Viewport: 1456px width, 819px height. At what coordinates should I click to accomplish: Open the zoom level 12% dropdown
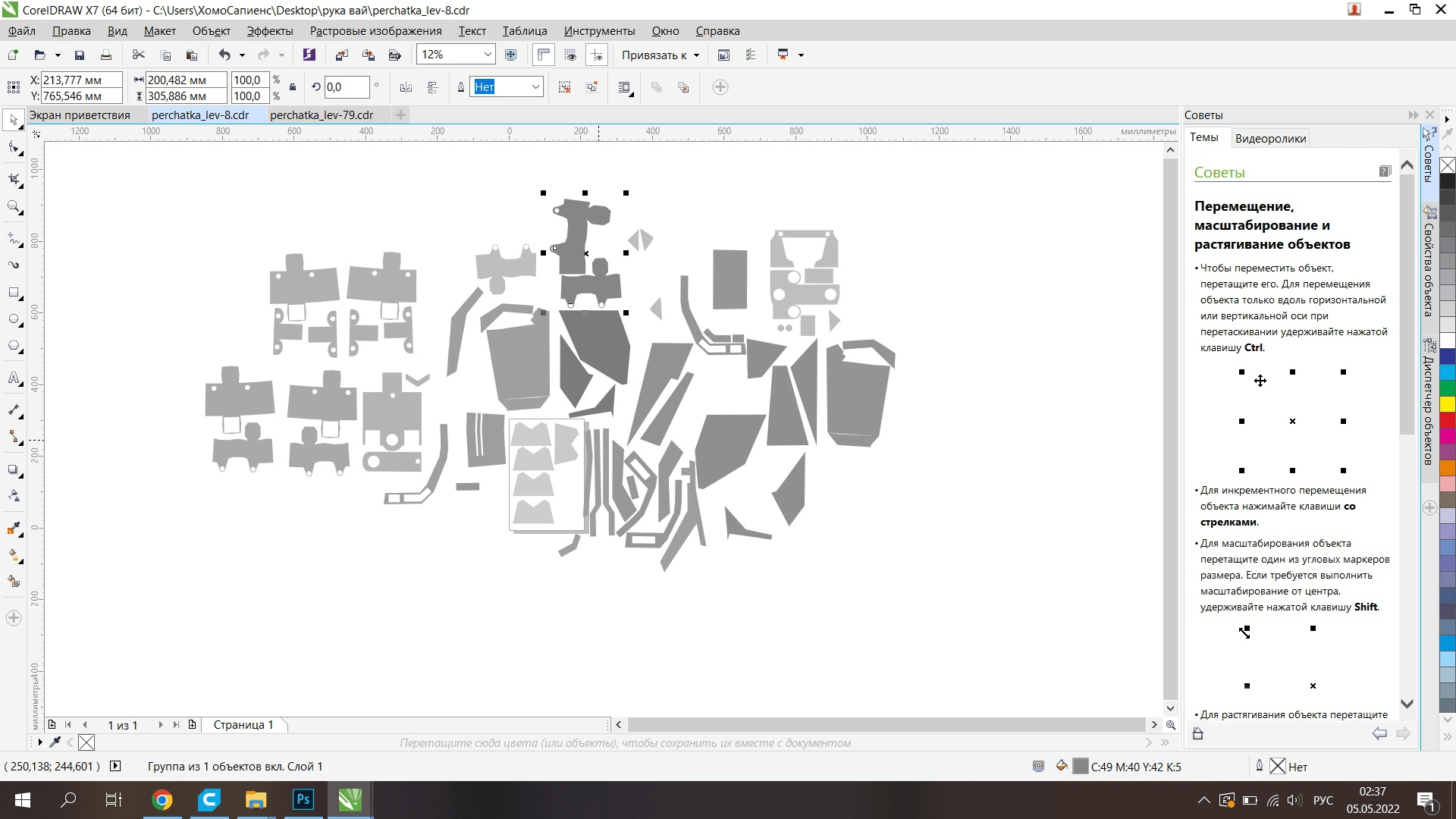click(488, 55)
